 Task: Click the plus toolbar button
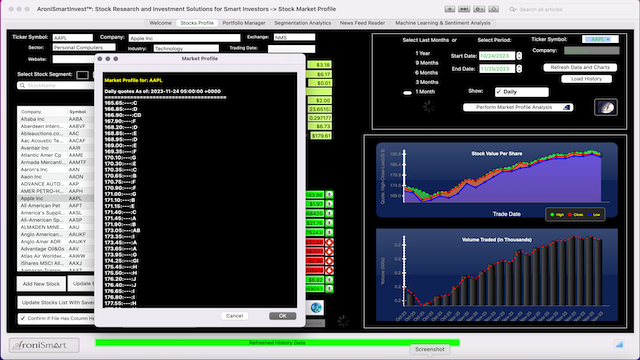pyautogui.click(x=449, y=9)
